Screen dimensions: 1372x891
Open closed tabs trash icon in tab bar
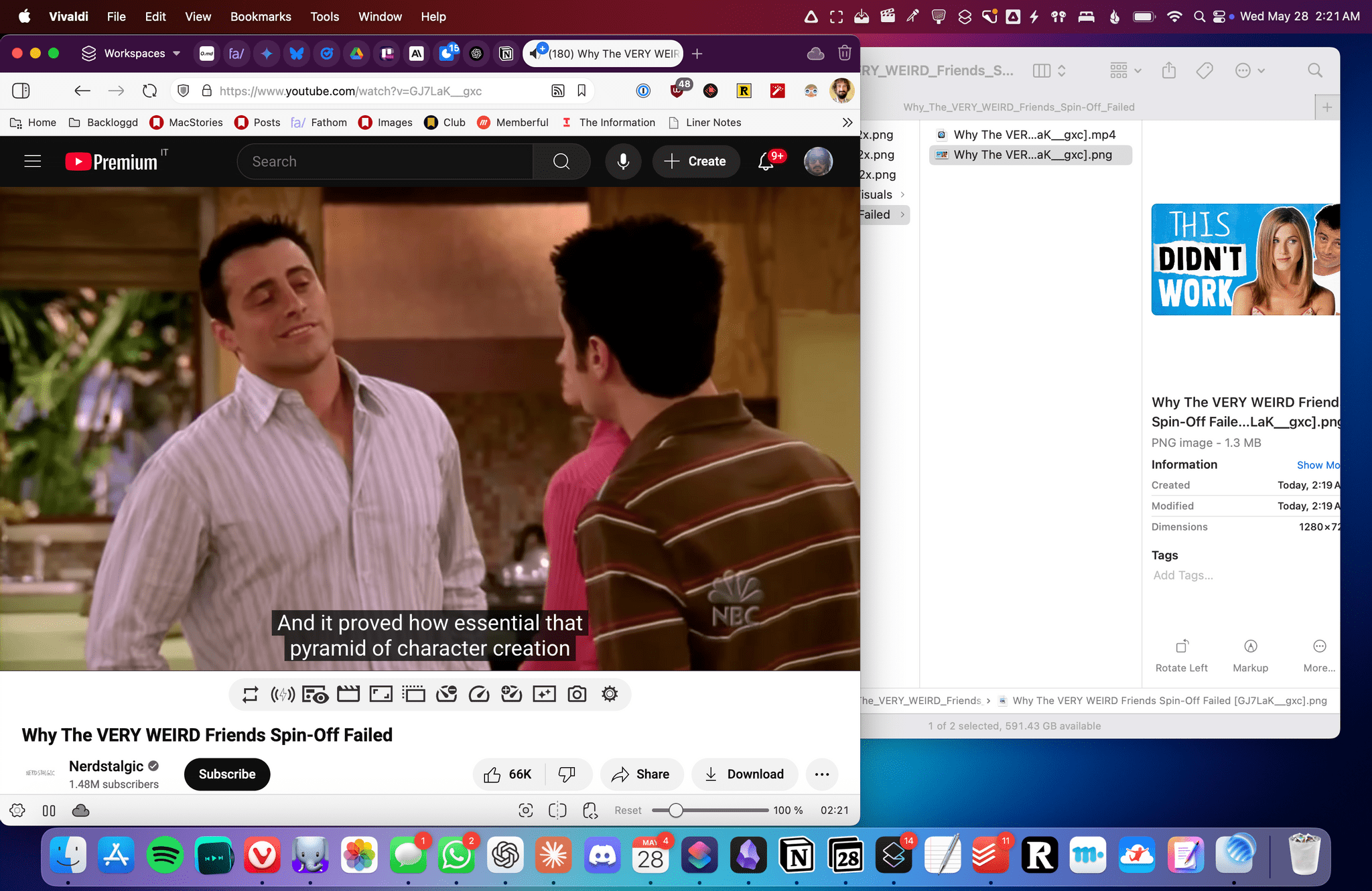point(845,53)
